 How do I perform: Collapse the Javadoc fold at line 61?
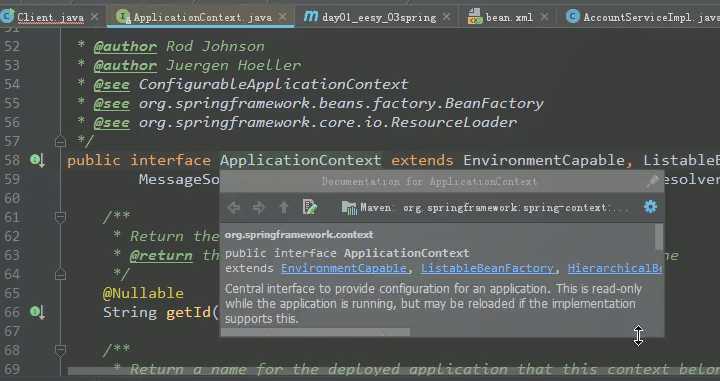[60, 216]
